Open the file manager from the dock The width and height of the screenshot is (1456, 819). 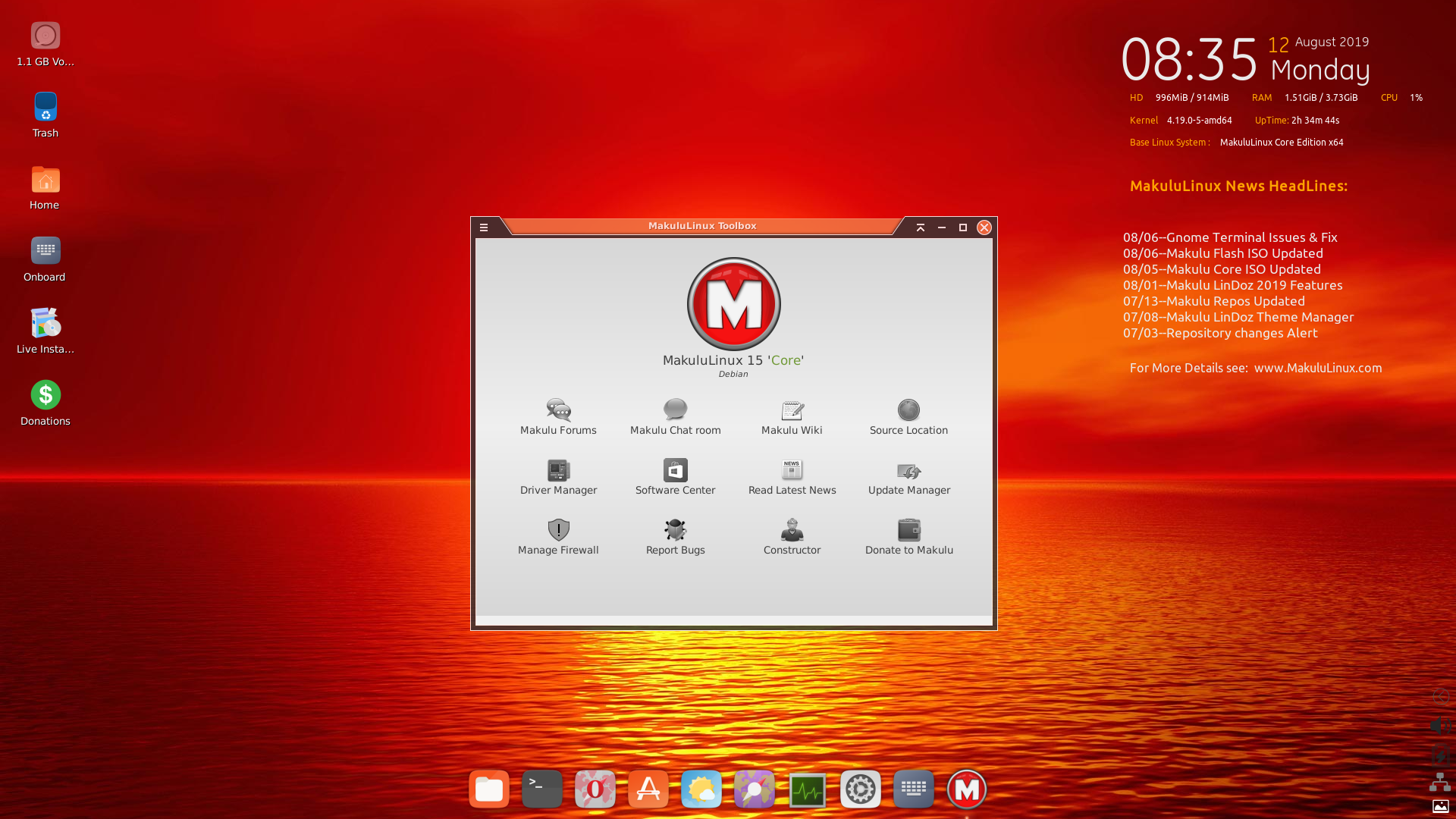pyautogui.click(x=489, y=789)
